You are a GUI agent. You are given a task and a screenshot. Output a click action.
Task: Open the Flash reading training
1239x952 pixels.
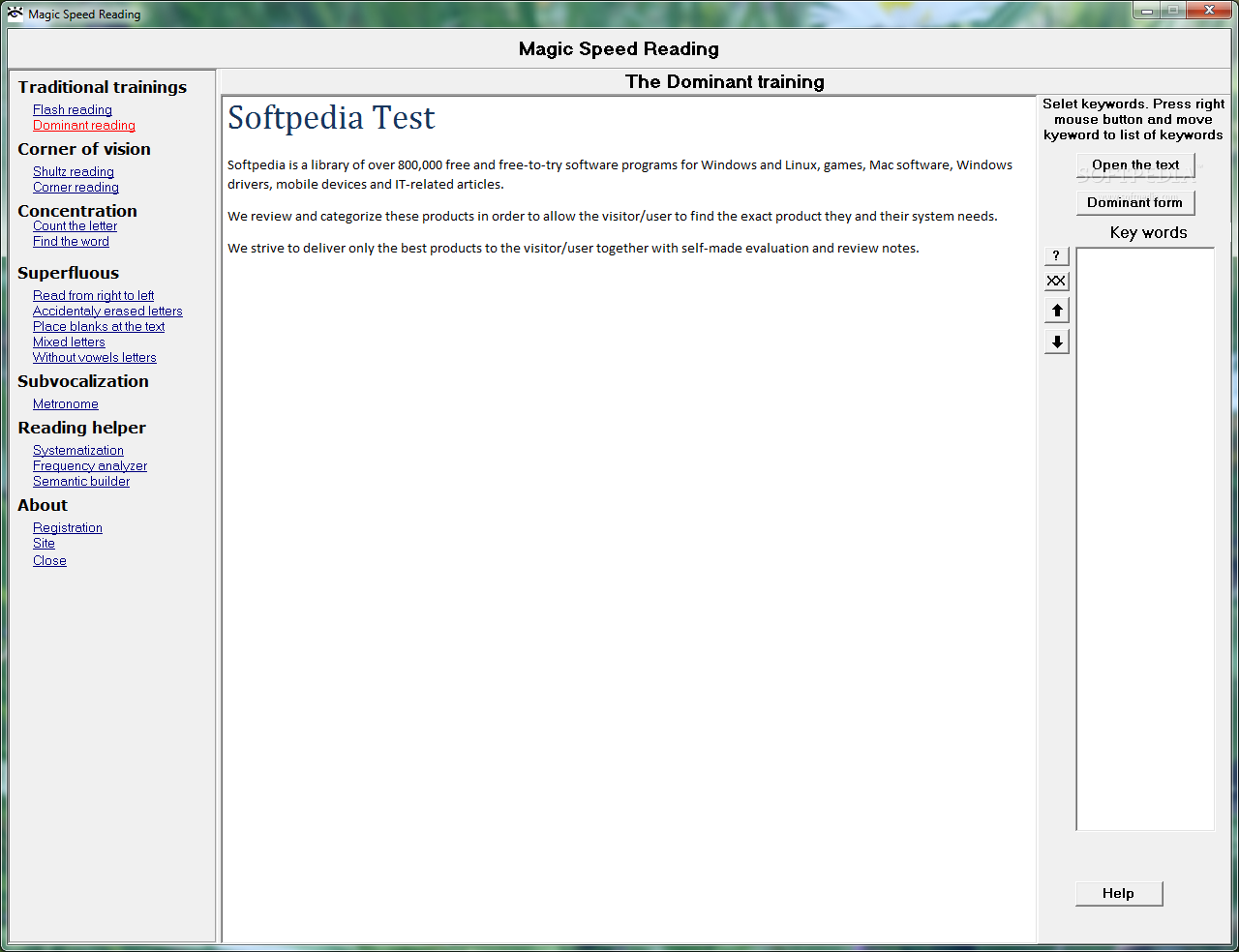click(73, 110)
